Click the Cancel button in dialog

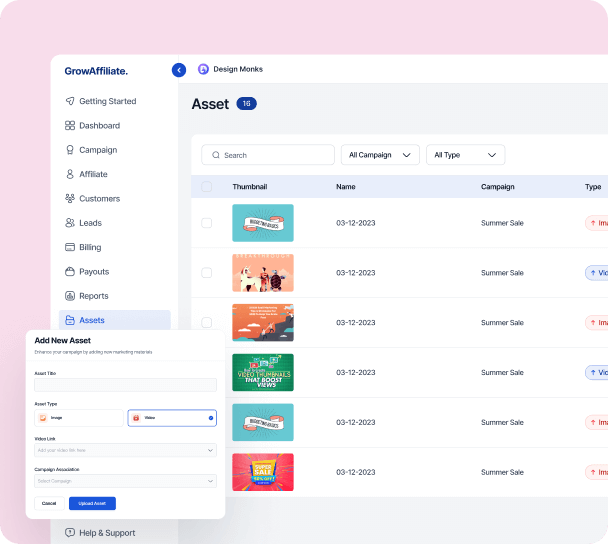(50, 503)
